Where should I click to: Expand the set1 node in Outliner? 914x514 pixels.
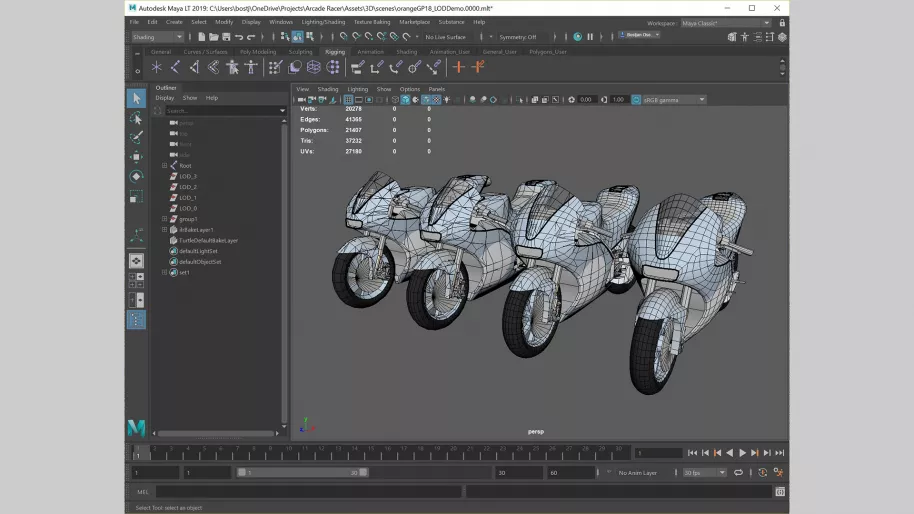[164, 272]
